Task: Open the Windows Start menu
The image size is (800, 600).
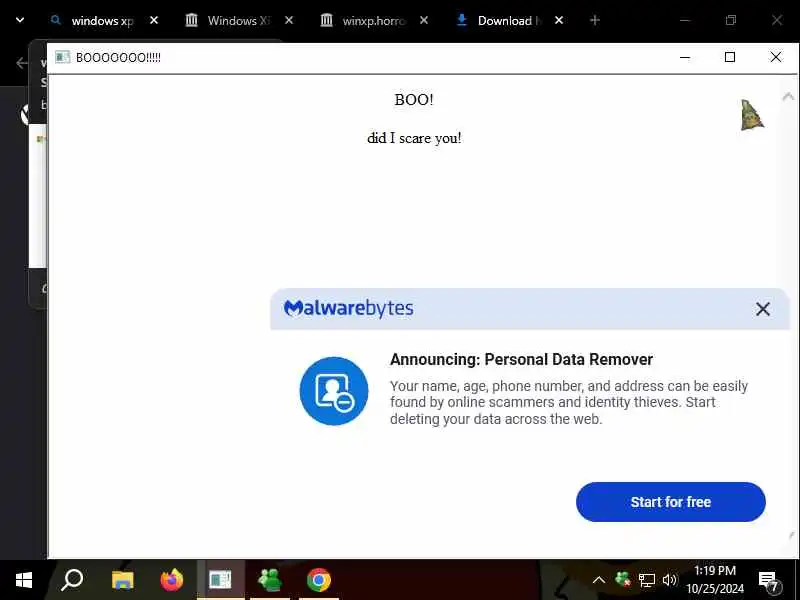Action: 24,580
